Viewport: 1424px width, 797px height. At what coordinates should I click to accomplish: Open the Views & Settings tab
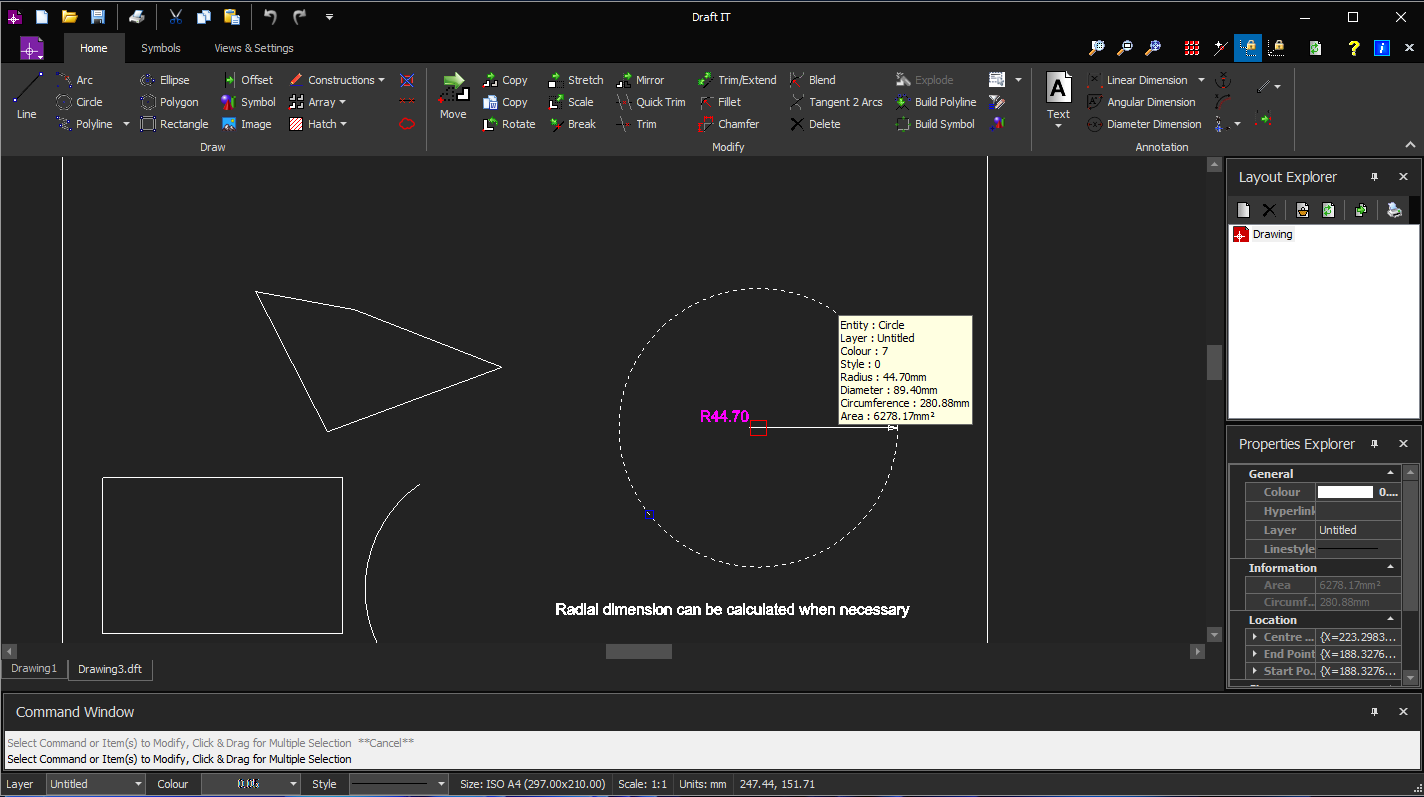click(x=254, y=48)
